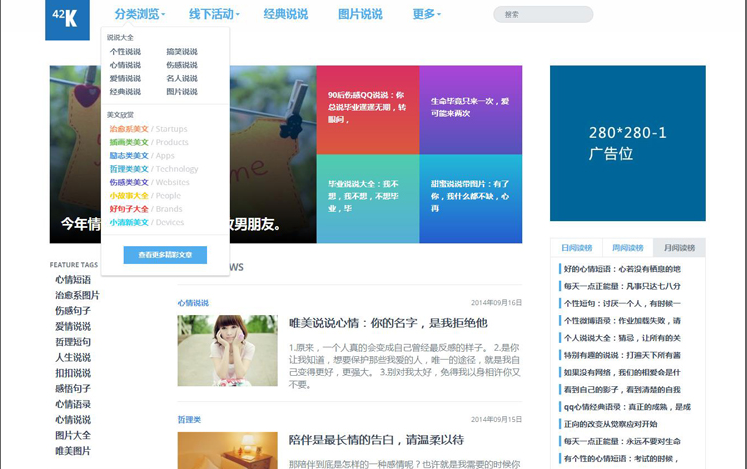Image resolution: width=747 pixels, height=469 pixels.
Task: Open 好句子大全 / Brands link
Action: point(146,209)
